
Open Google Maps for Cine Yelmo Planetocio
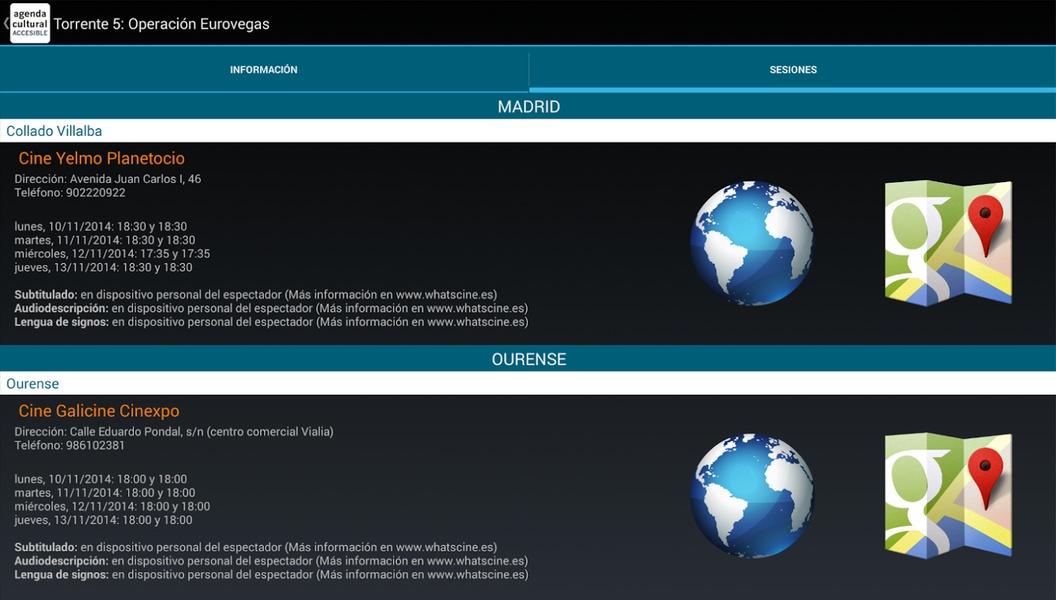tap(948, 242)
